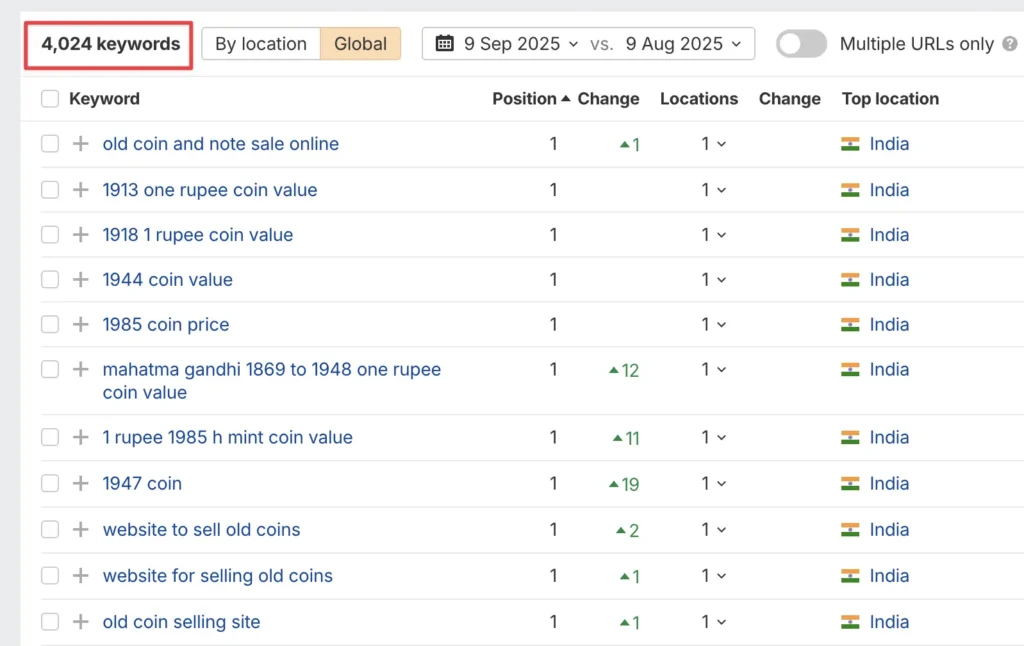Click the calendar icon in date picker

click(445, 44)
